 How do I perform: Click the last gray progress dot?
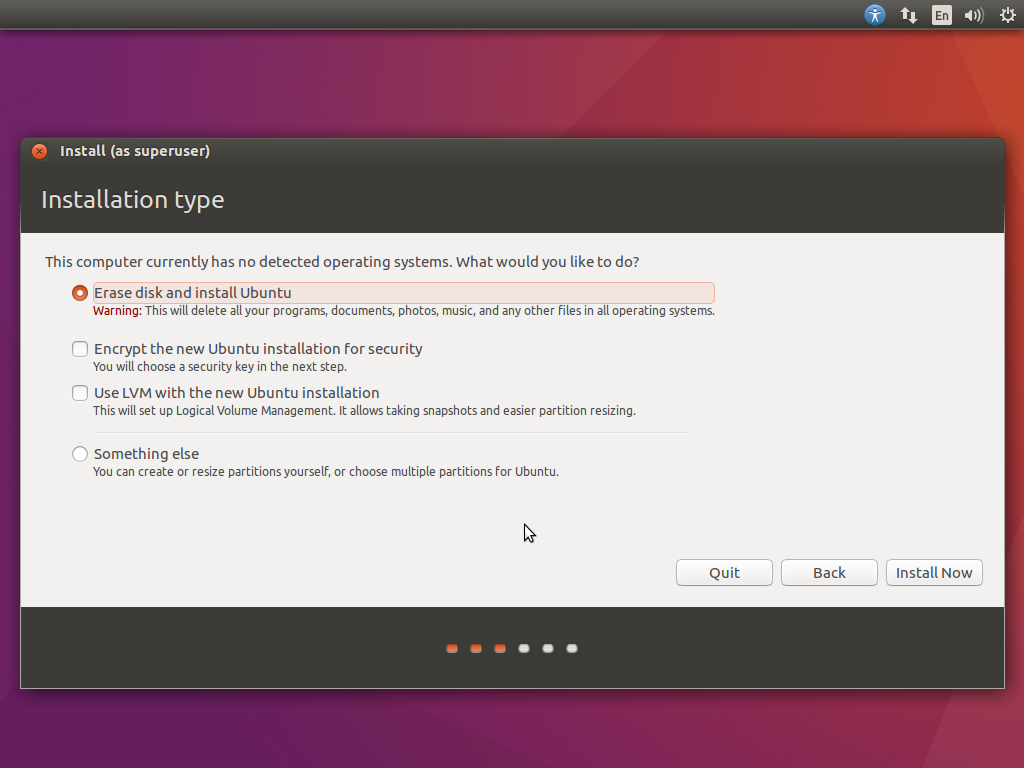click(x=572, y=648)
